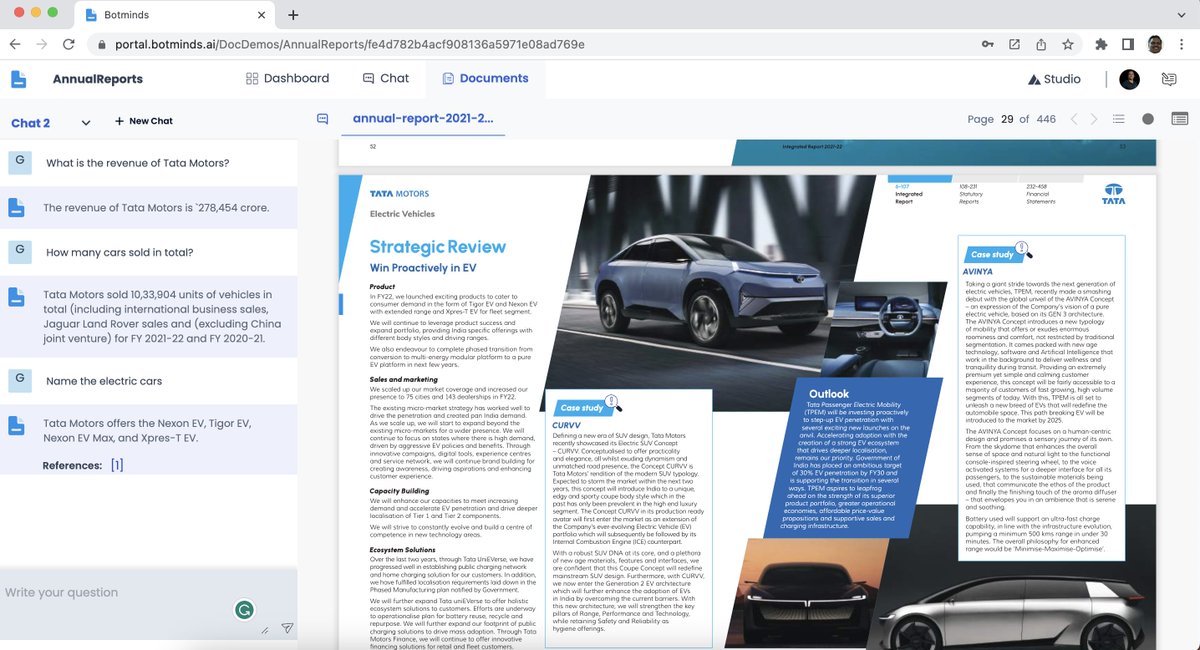Send the question with paper plane icon
Screen dimensions: 1200x650
click(287, 629)
